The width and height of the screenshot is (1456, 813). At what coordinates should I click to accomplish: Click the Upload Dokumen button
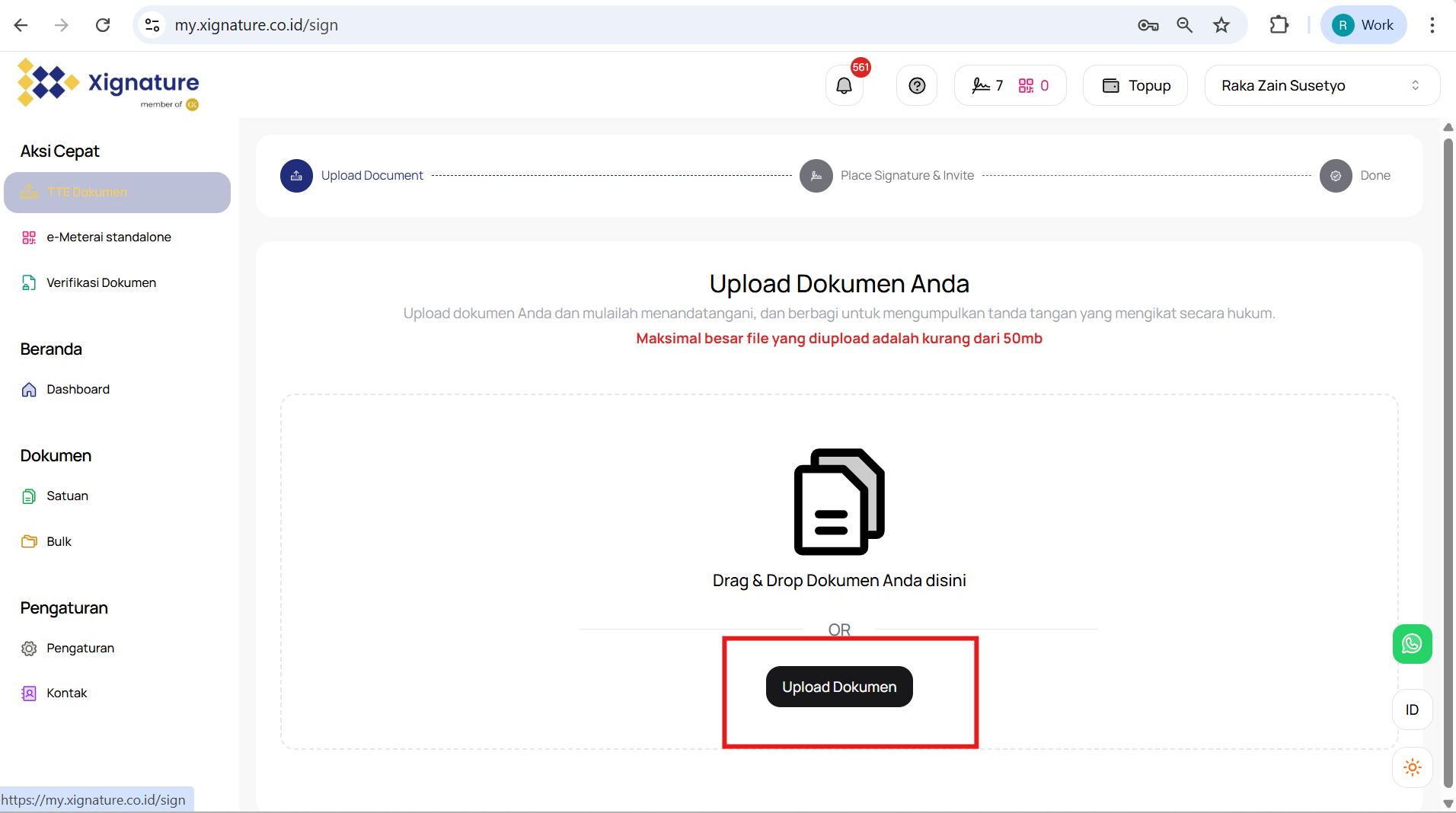[839, 687]
